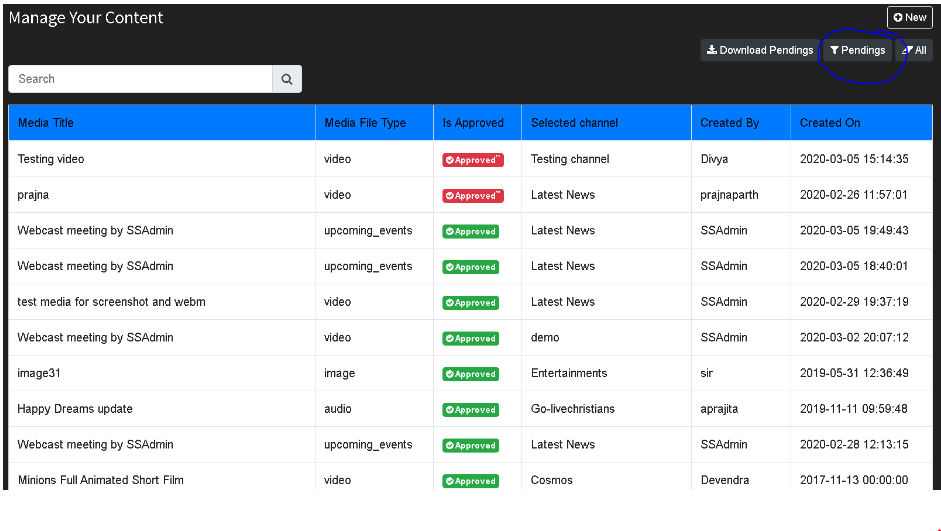Click the date '2020-03-02 20:07:12'

854,338
